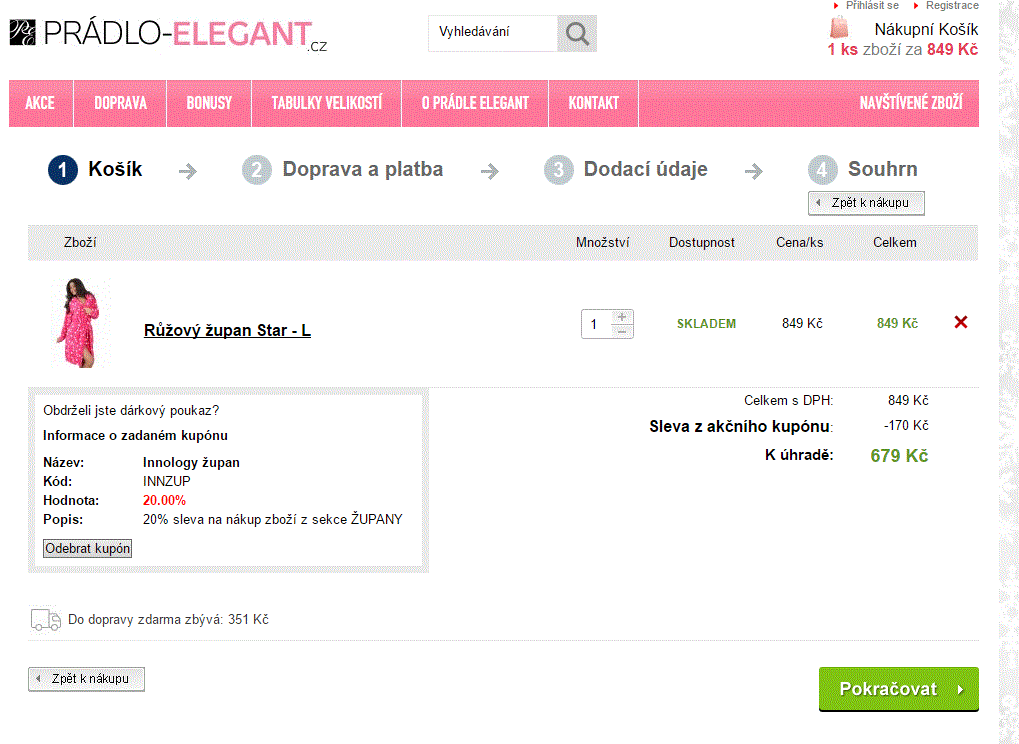Click the green Pokračovat button
The image size is (1019, 744).
(899, 689)
